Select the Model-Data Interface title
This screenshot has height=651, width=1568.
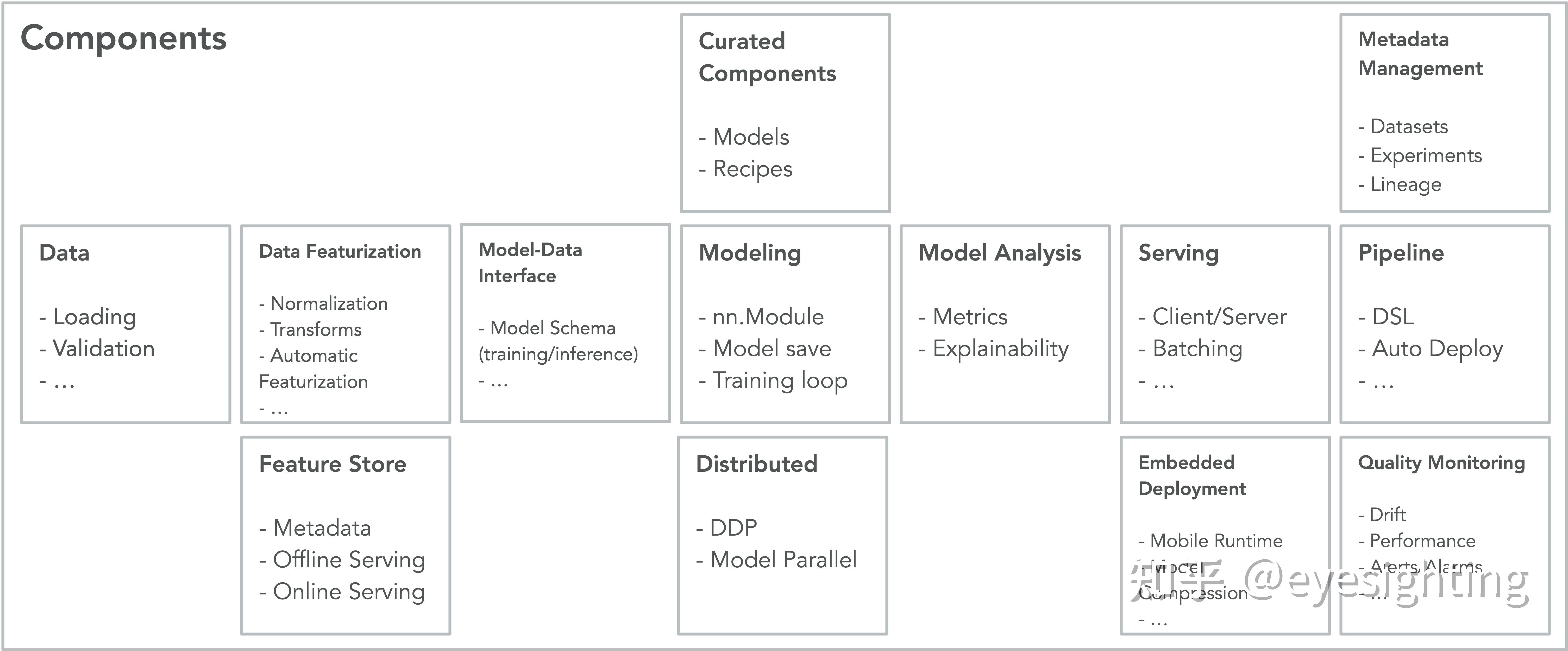pos(530,263)
